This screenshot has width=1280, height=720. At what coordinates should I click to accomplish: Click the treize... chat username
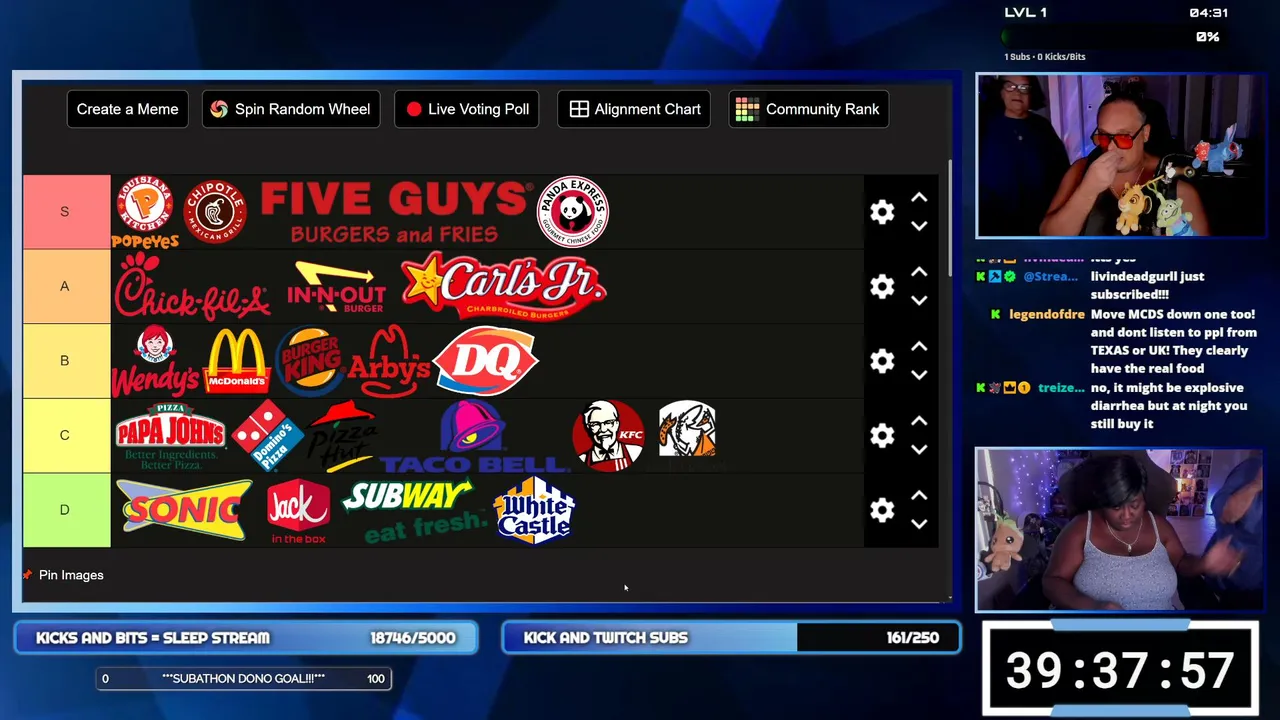1061,388
